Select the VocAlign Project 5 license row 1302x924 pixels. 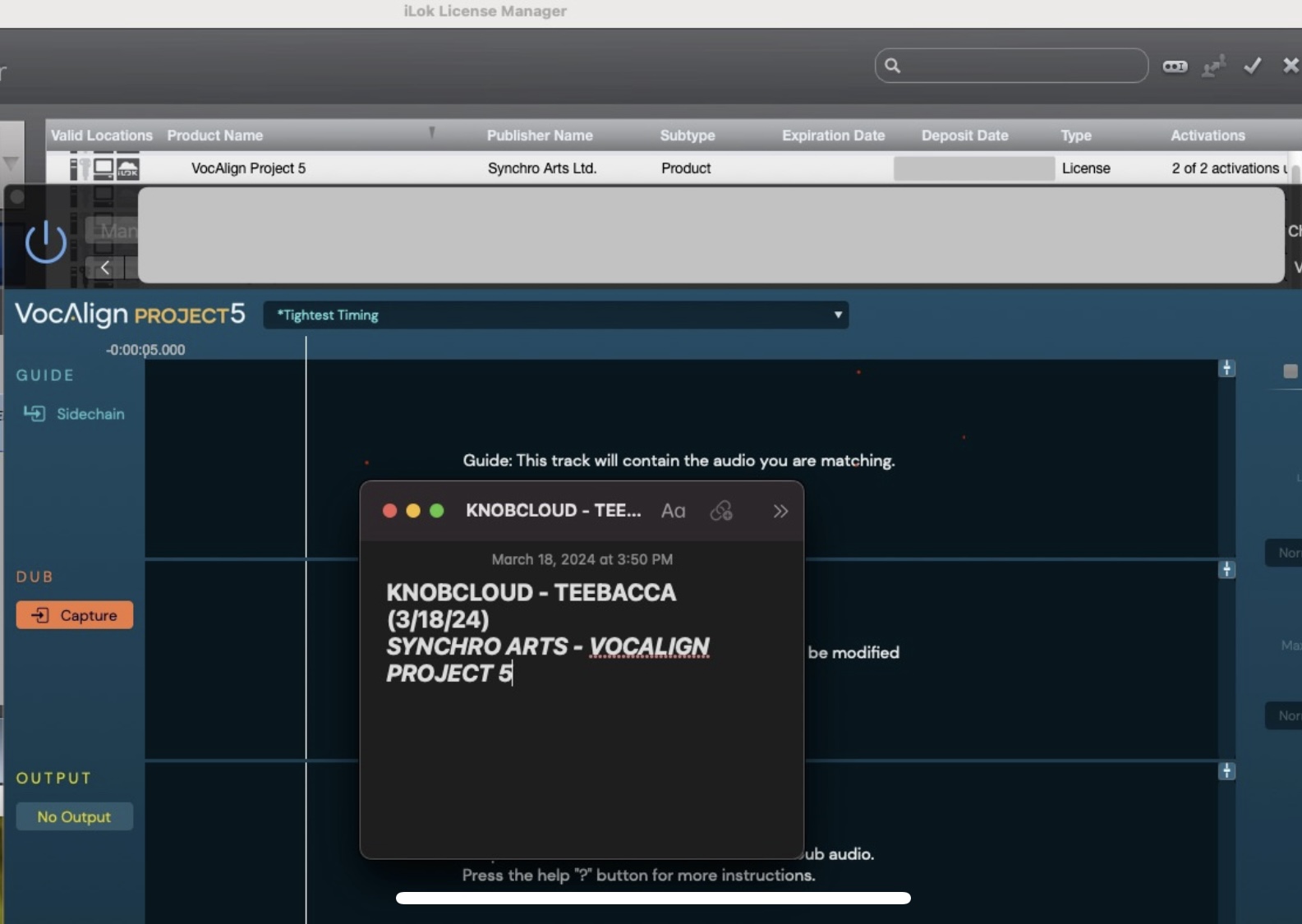[667, 168]
